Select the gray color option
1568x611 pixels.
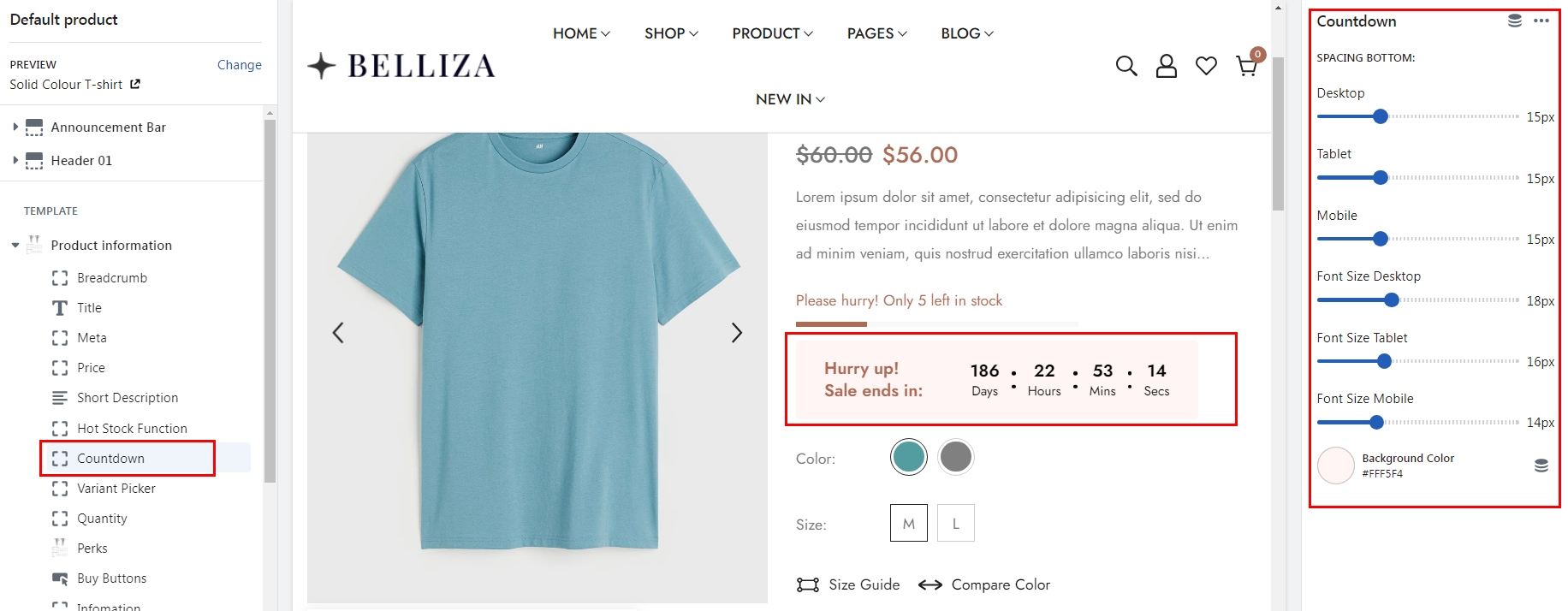tap(955, 457)
